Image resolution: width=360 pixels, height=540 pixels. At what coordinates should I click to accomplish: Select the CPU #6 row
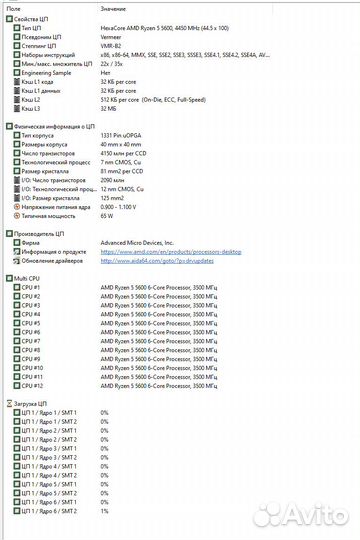115,332
